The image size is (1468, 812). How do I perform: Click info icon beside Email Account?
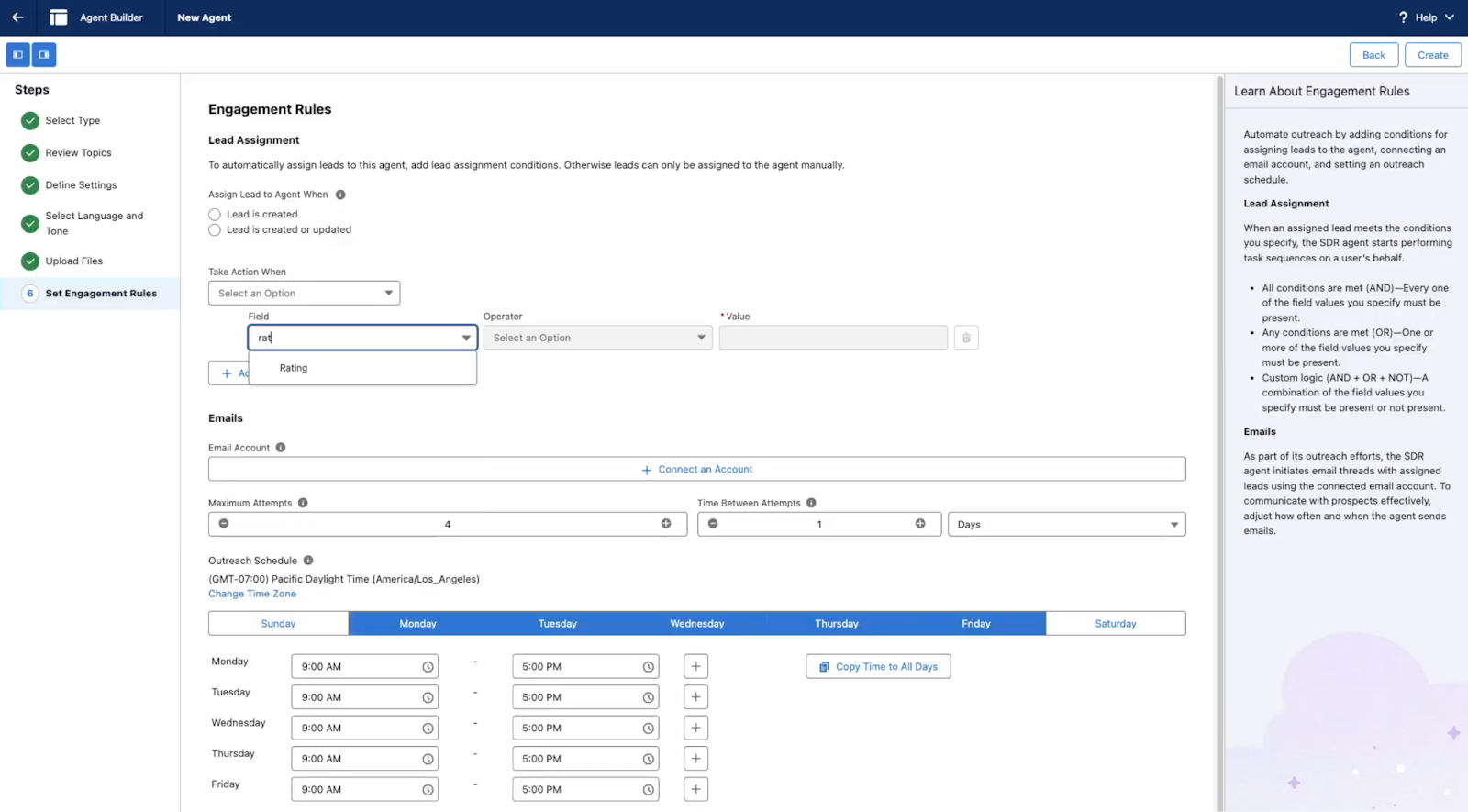(281, 448)
